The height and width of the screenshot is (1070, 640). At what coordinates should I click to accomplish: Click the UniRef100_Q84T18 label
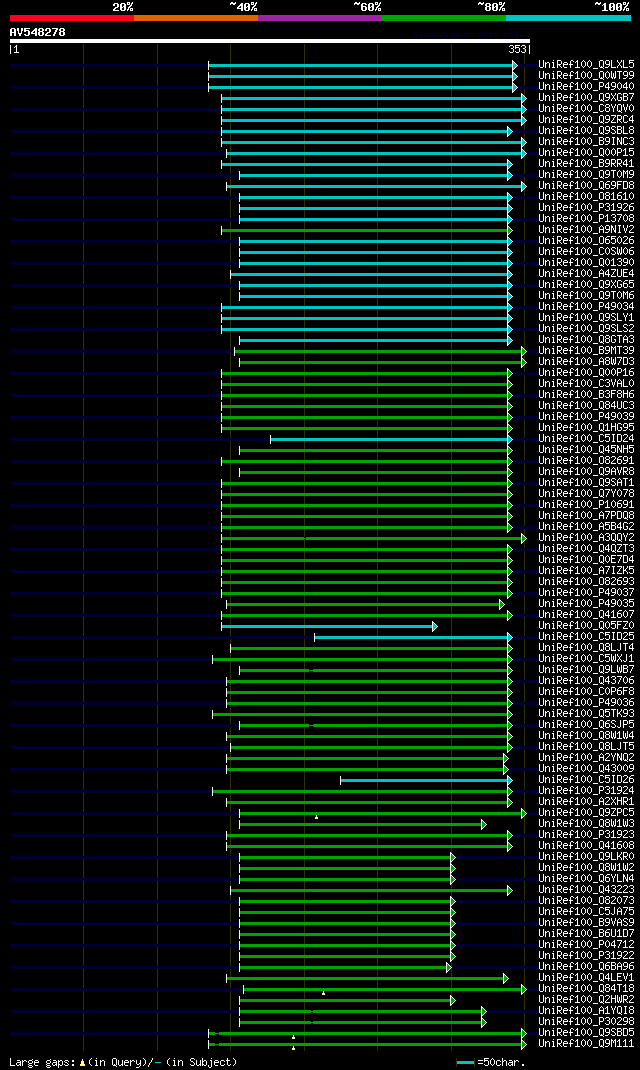click(586, 987)
